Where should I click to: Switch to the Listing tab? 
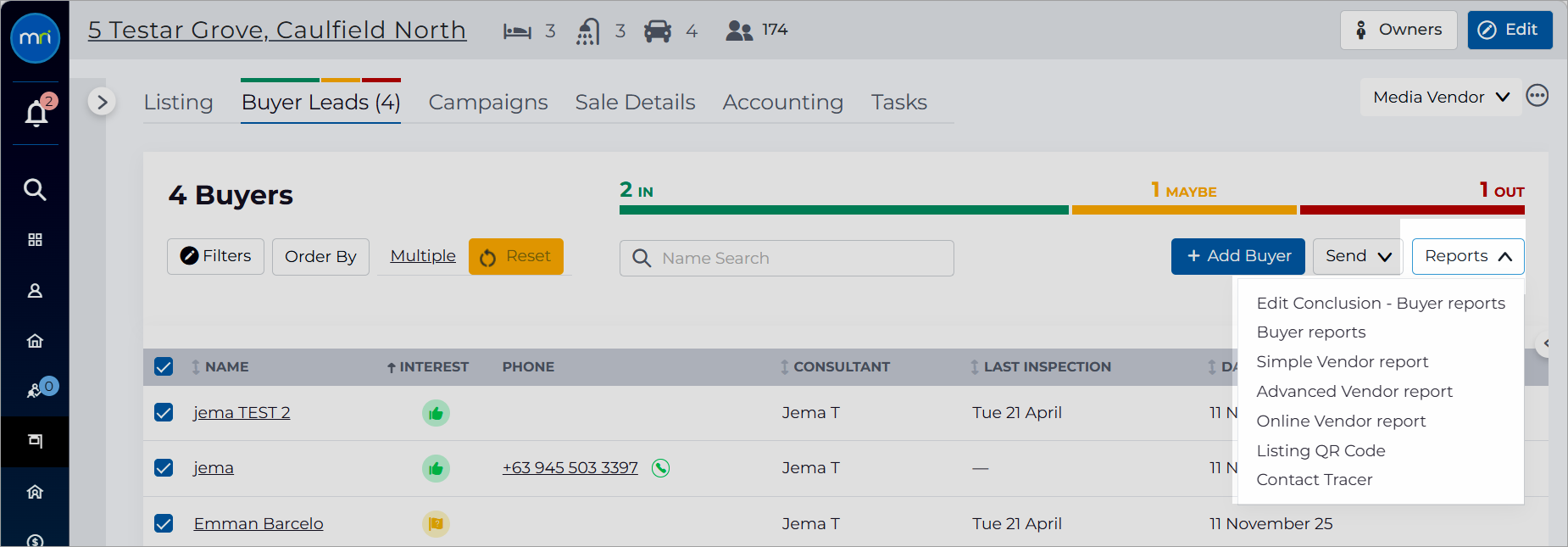178,103
